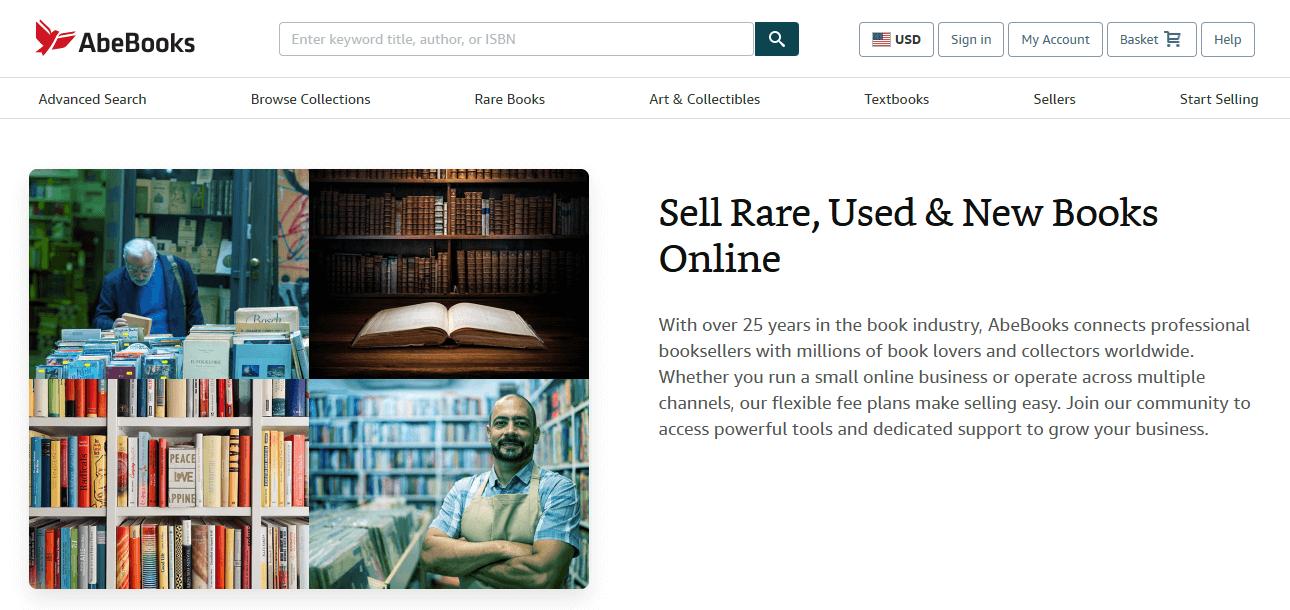The width and height of the screenshot is (1290, 610).
Task: Click the Start Selling link
Action: tap(1218, 99)
